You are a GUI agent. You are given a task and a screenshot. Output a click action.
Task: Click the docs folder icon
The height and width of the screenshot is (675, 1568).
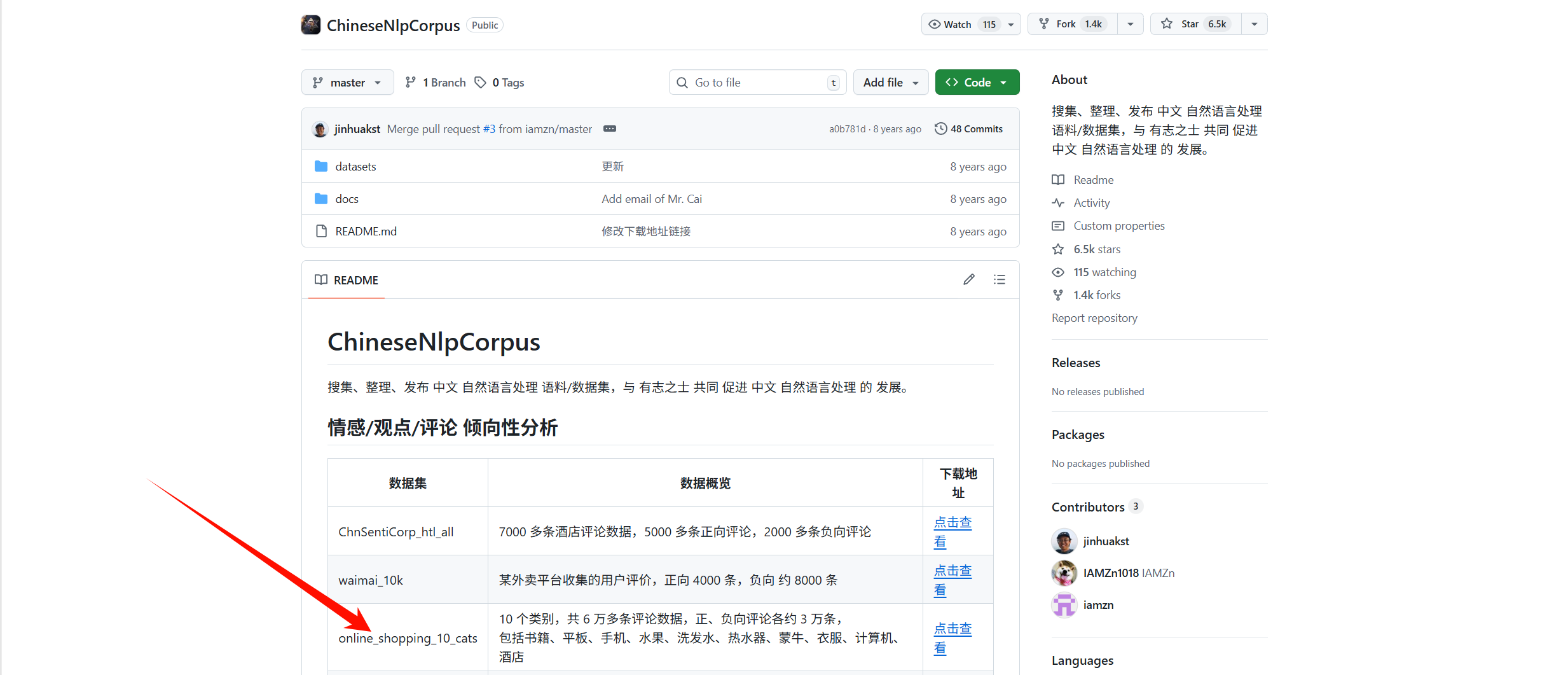(321, 198)
